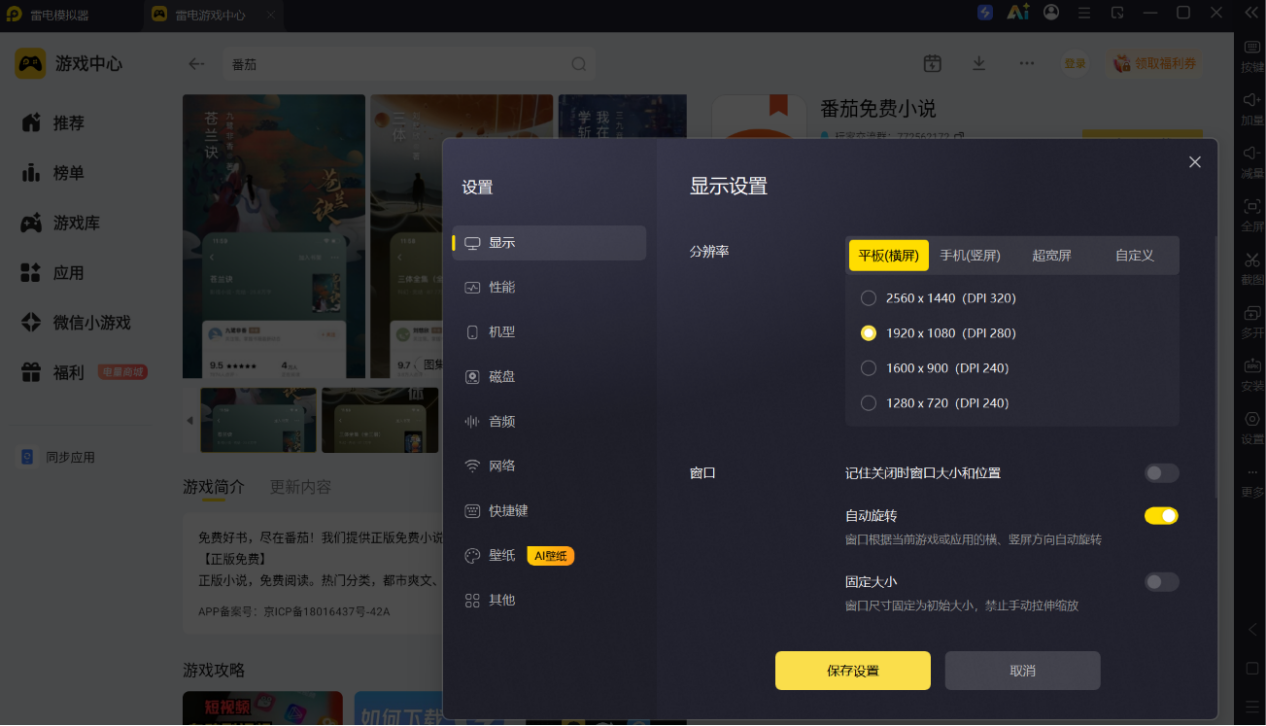Click previous arrow on screenshot thumbnails

[190, 420]
